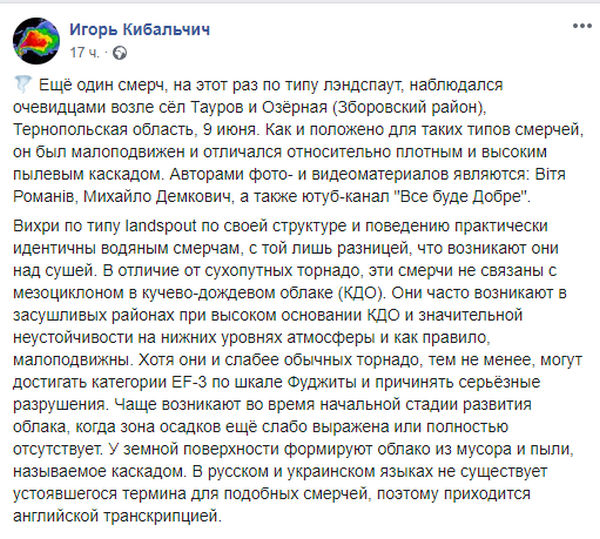Open the post's 17 ч. timestamp

click(84, 49)
